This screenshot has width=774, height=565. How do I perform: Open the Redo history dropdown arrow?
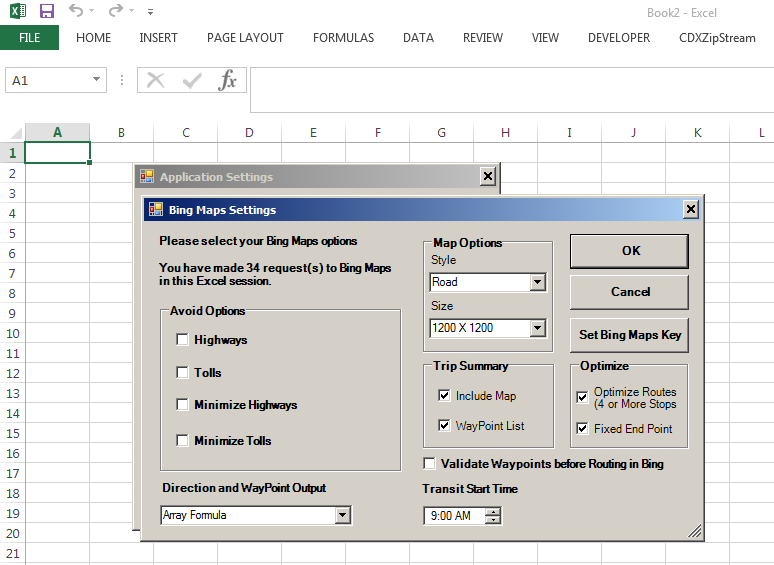131,10
